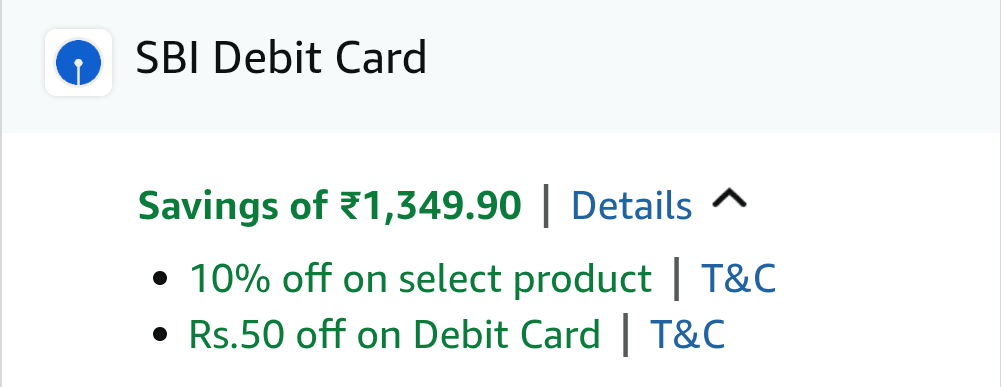Click the 10% off on select product offer
Viewport: 1001px width, 387px height.
(x=420, y=279)
